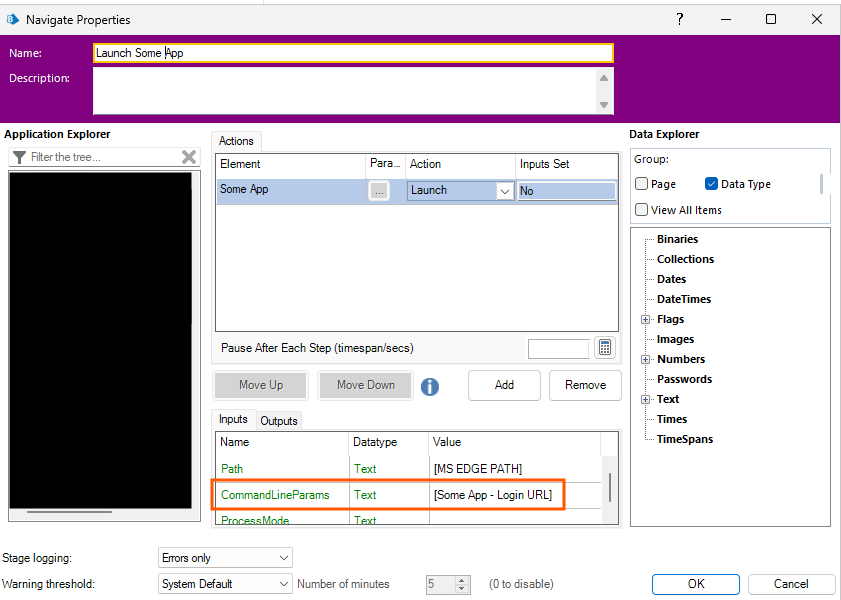The image size is (841, 600).
Task: Clear the tree filter using the X icon
Action: pyautogui.click(x=189, y=156)
